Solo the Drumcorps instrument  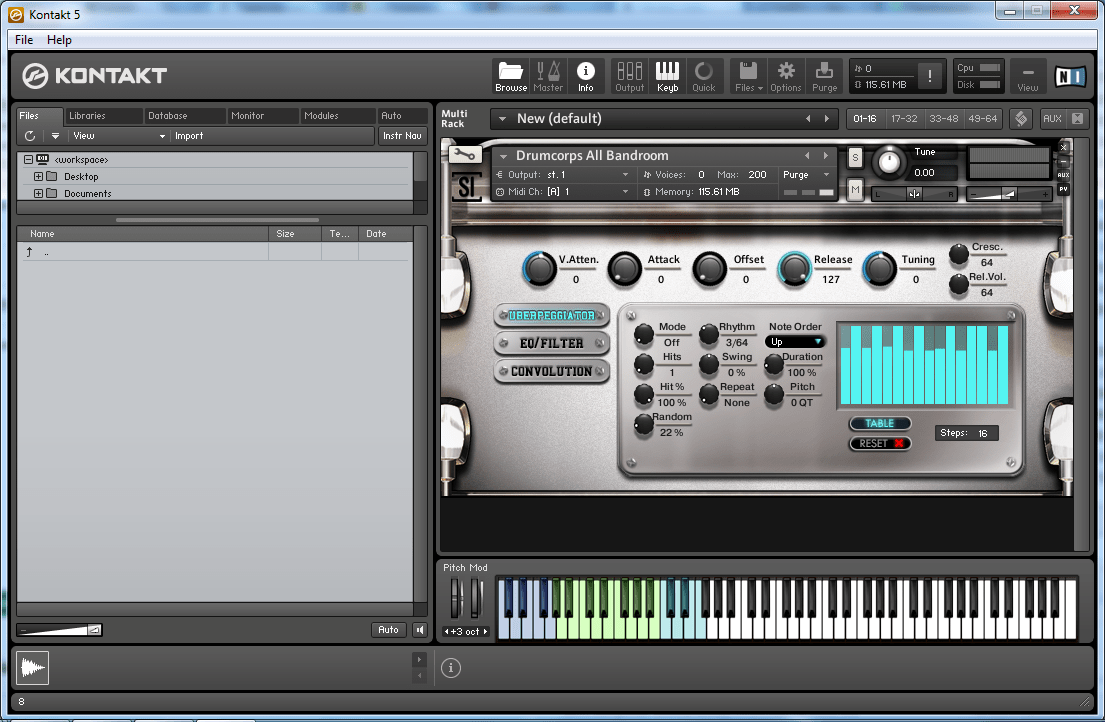click(x=855, y=157)
